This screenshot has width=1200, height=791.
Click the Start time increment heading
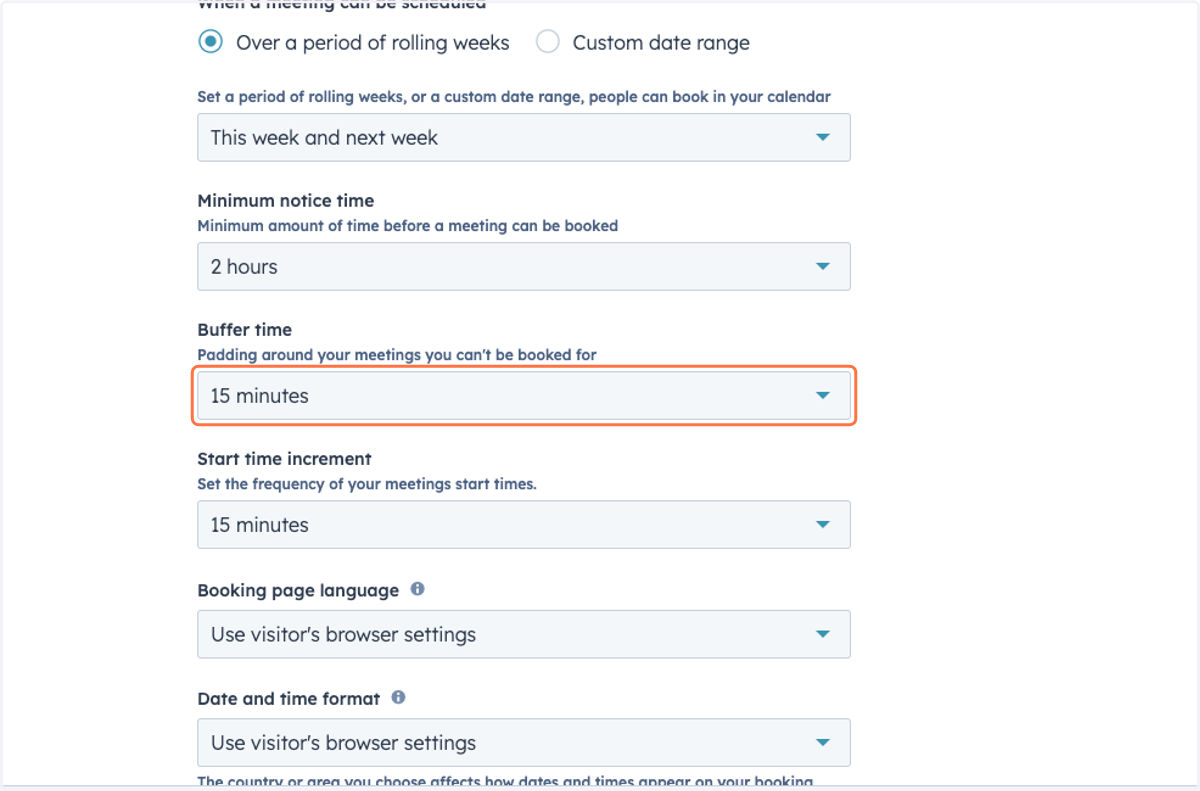284,459
